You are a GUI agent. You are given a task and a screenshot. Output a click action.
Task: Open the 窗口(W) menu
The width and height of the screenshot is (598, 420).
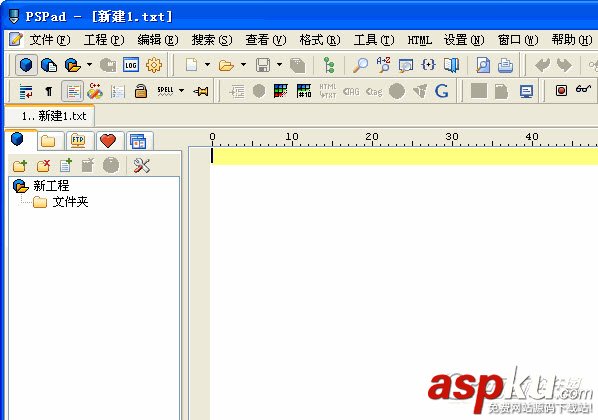coord(518,40)
